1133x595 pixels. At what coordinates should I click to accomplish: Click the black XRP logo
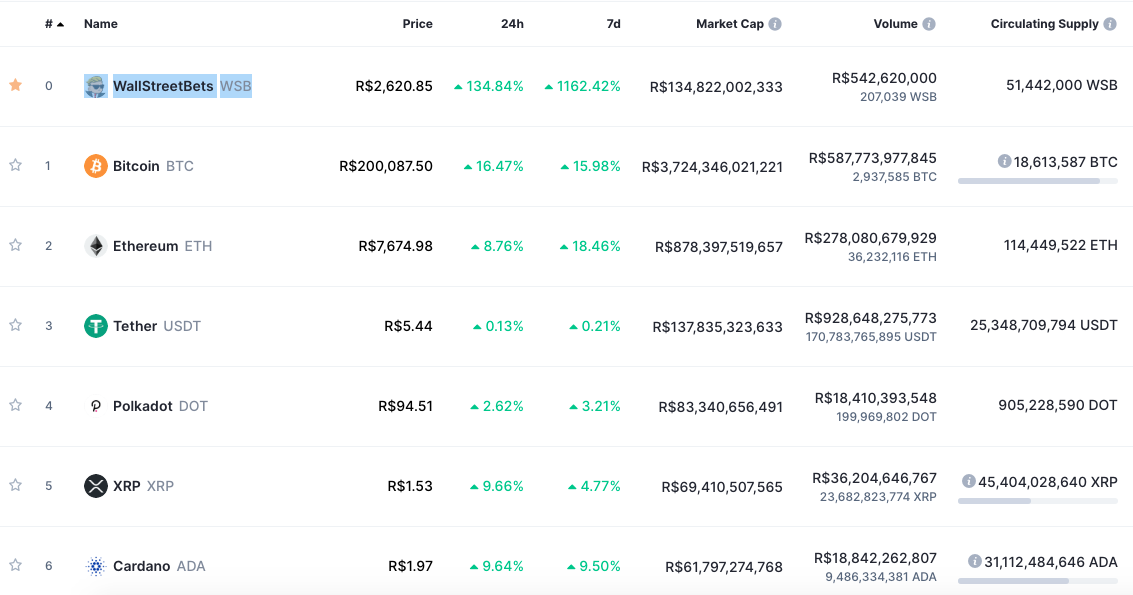[95, 486]
